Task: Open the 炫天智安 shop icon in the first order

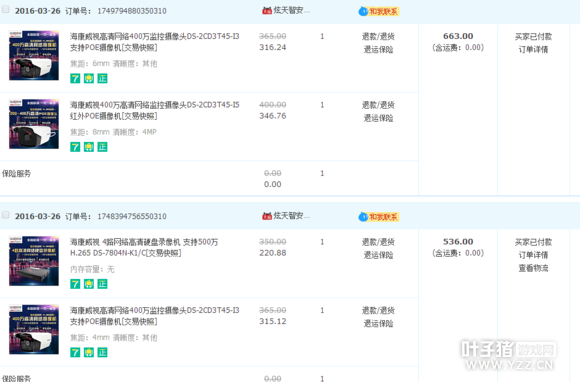Action: 267,11
